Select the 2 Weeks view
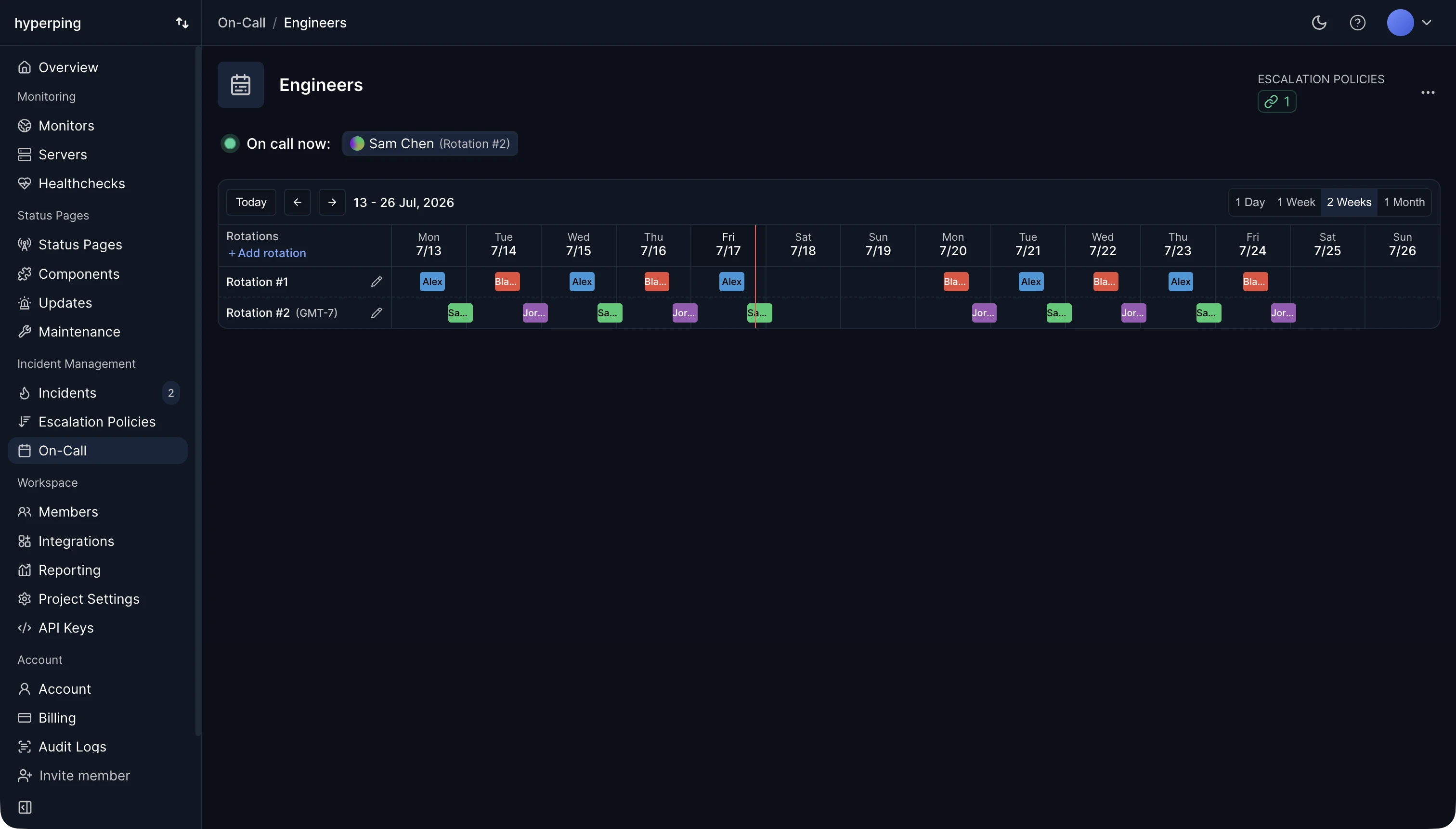 pos(1349,202)
